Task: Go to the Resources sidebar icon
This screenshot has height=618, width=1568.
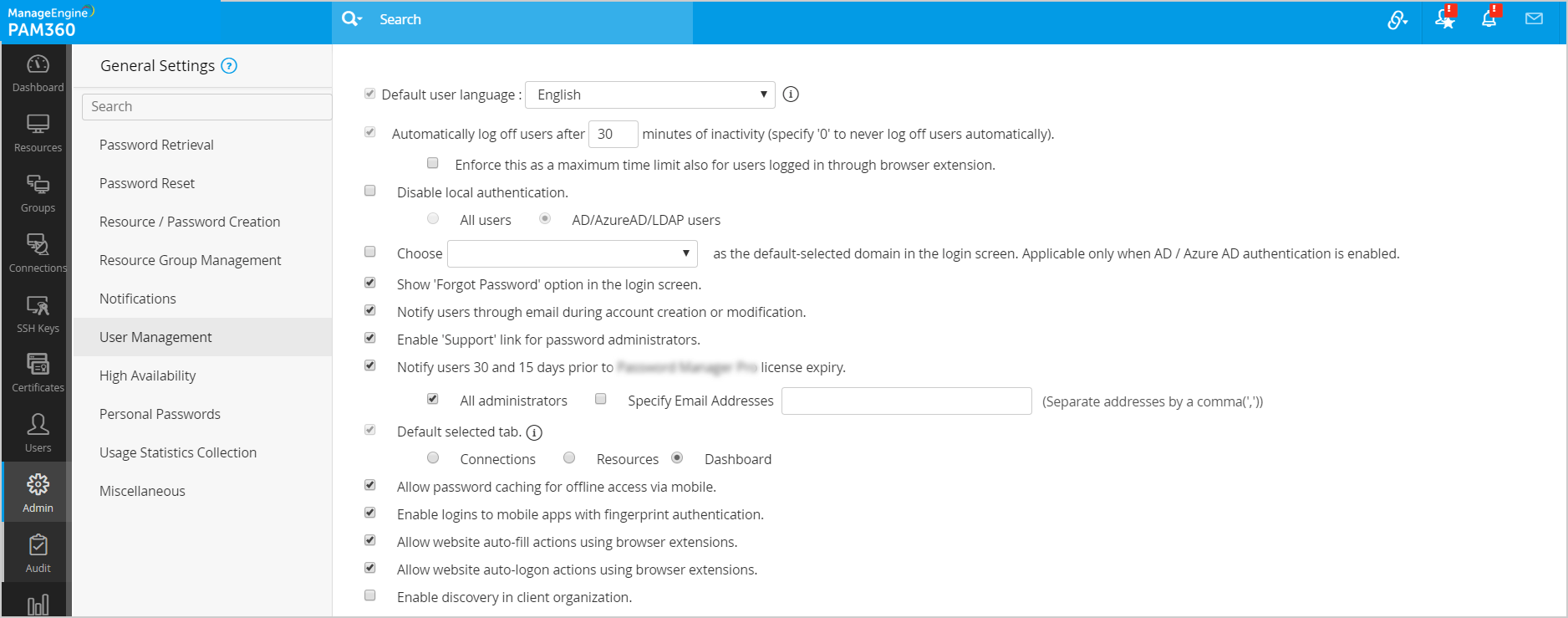Action: (38, 134)
